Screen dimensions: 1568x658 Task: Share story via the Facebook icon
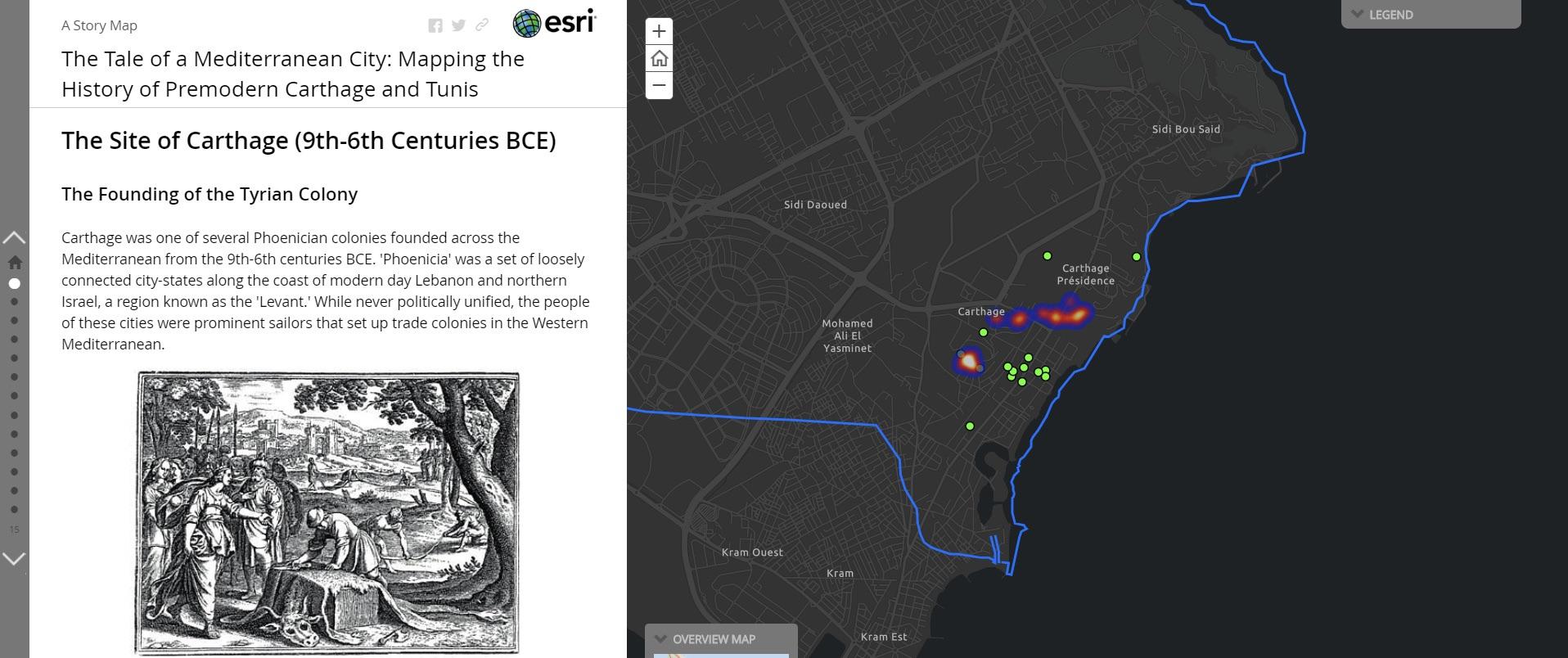(x=435, y=25)
